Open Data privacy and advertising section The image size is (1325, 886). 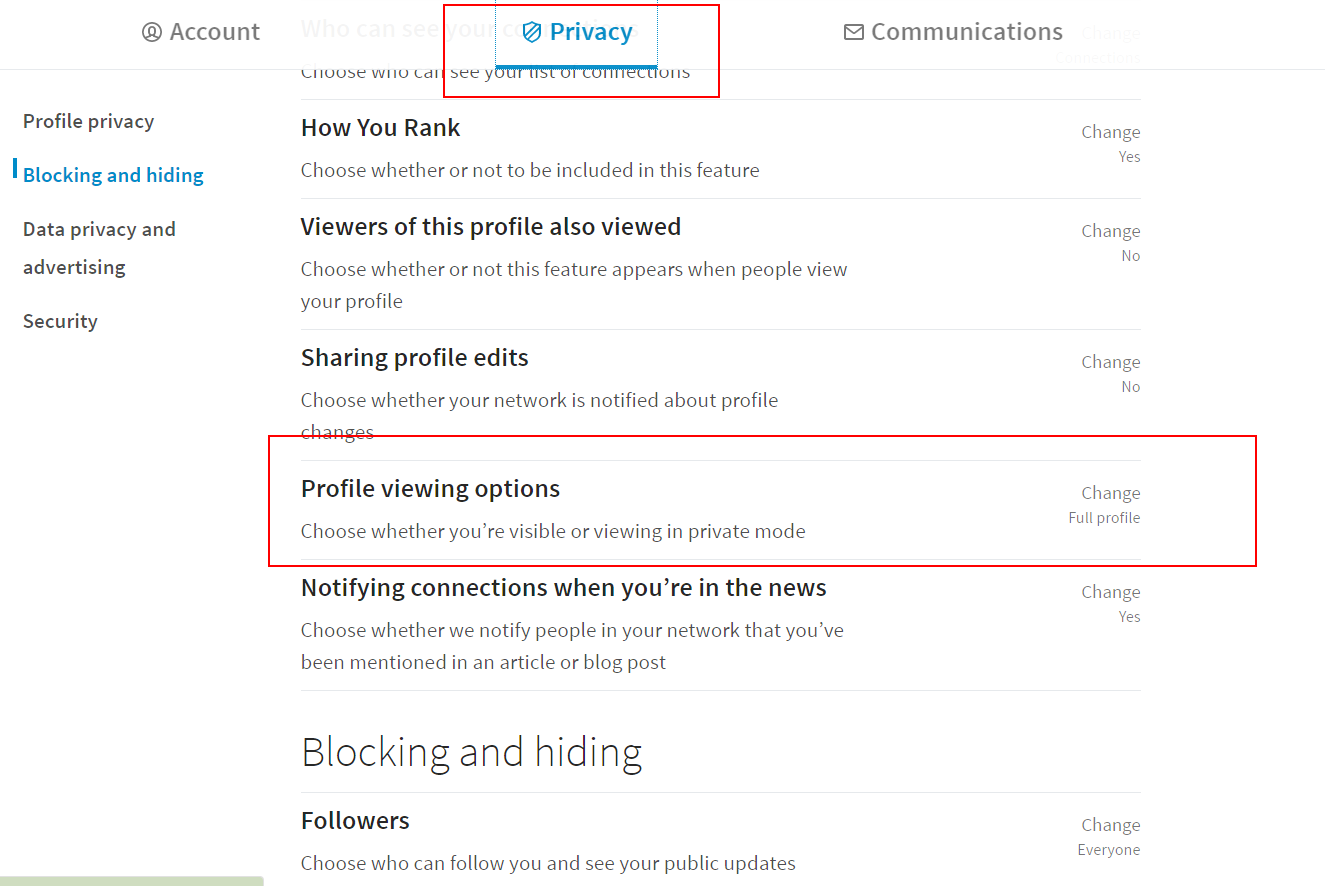coord(99,248)
